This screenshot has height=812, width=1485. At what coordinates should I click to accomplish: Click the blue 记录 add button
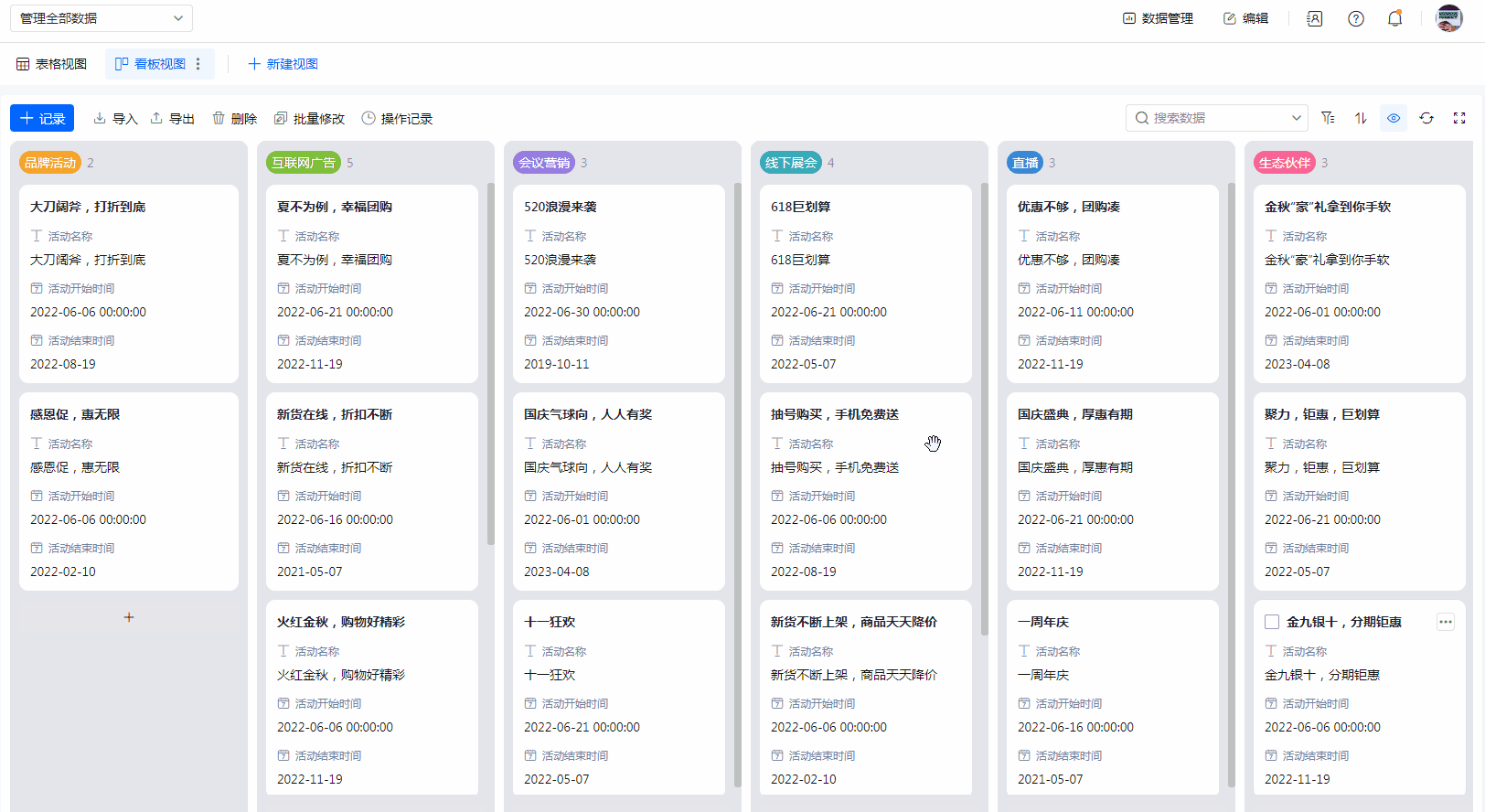(42, 118)
